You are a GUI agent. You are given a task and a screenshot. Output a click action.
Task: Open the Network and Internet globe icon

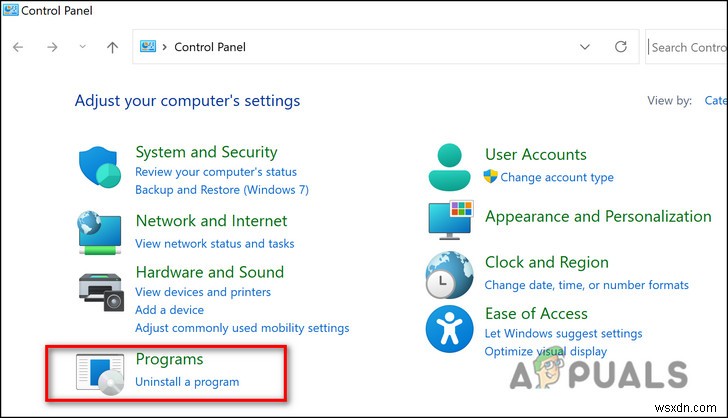pyautogui.click(x=101, y=231)
